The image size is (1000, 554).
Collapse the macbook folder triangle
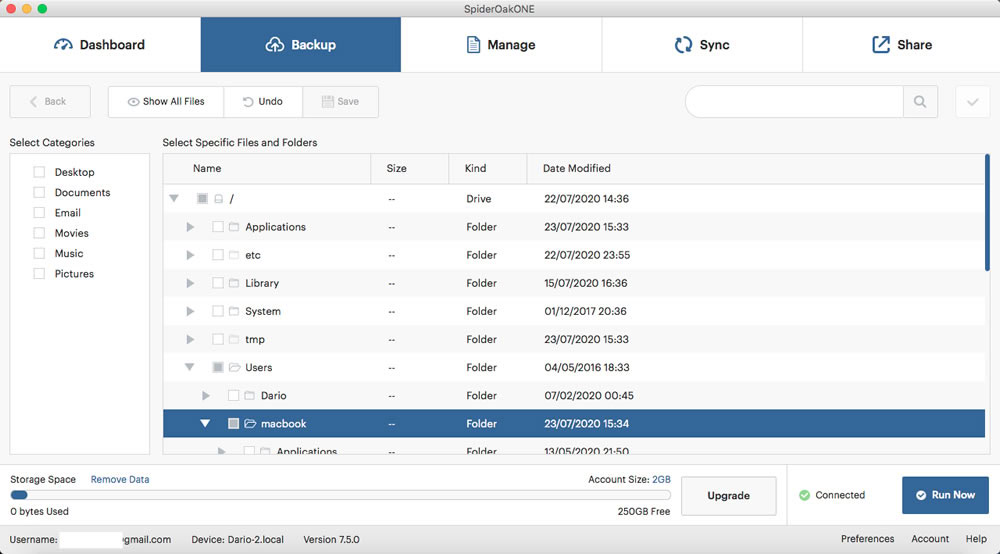pyautogui.click(x=205, y=423)
